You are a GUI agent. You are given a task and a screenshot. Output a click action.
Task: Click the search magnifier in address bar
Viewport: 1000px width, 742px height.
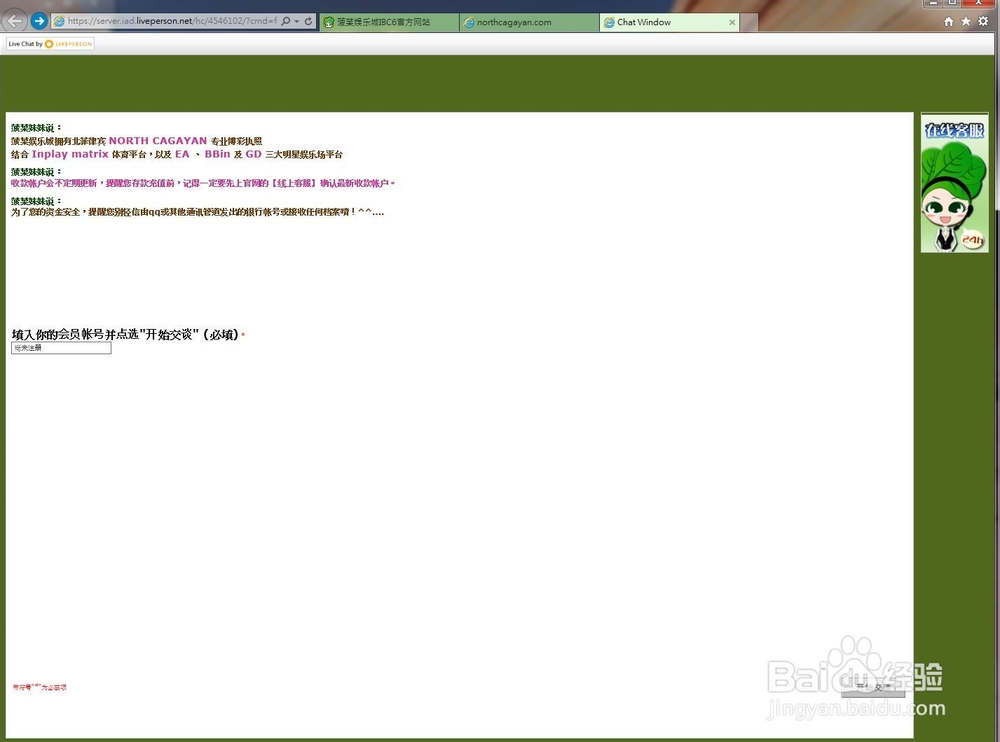286,21
